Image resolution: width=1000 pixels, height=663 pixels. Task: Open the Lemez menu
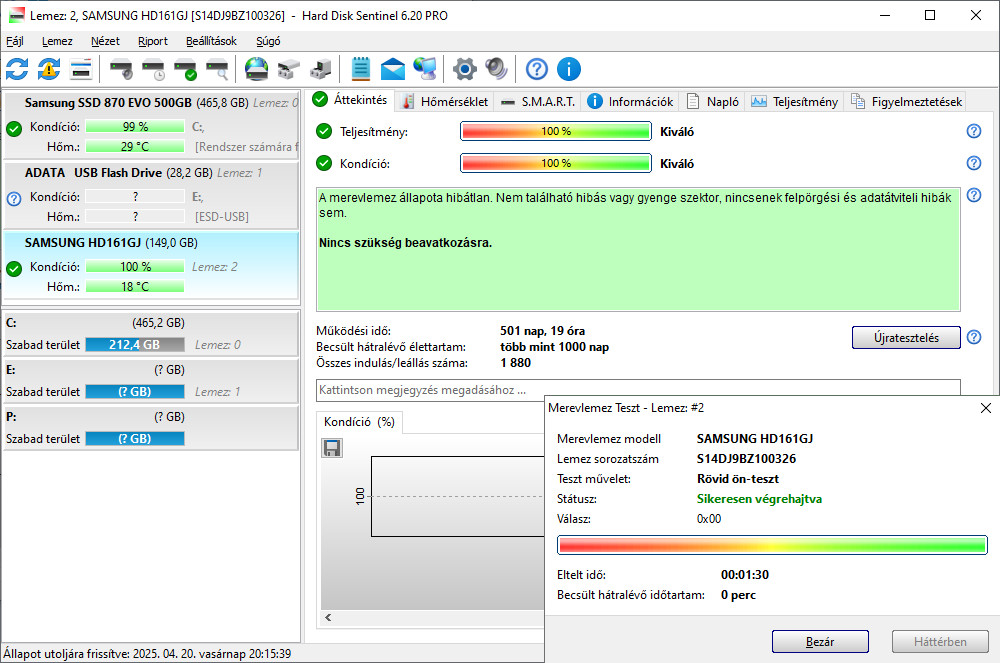[x=57, y=41]
